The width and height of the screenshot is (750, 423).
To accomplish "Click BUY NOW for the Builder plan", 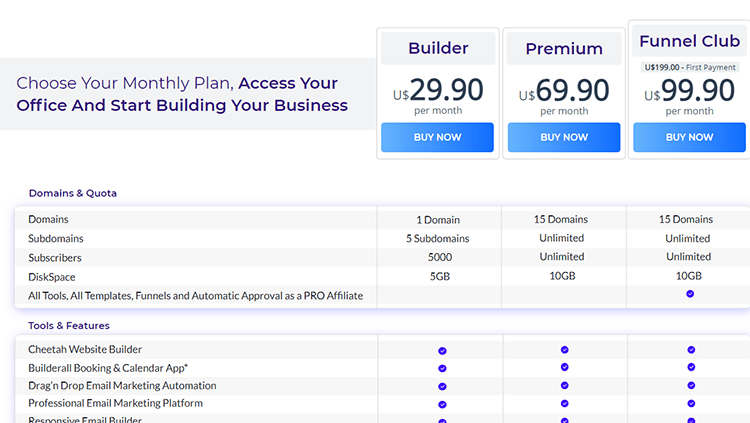I will [437, 137].
